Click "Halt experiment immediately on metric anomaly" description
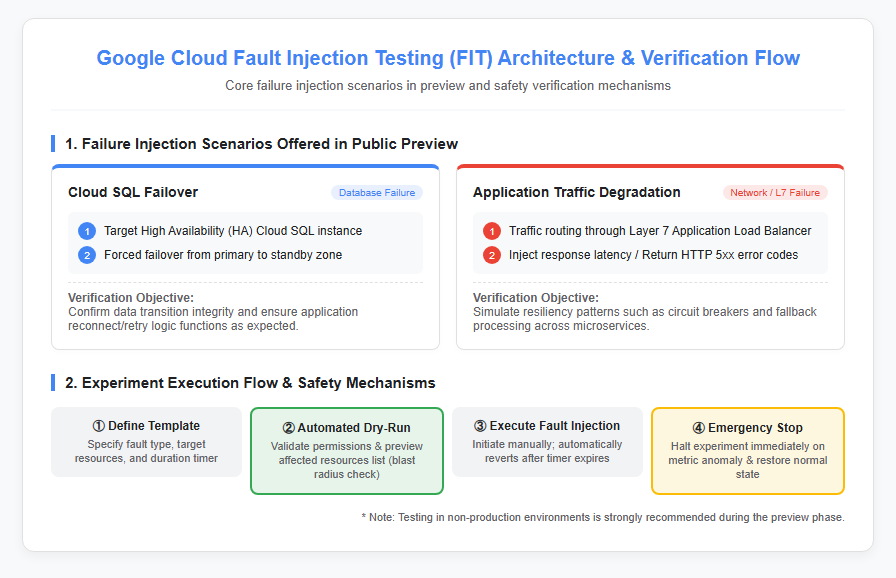This screenshot has width=896, height=578. (x=747, y=460)
